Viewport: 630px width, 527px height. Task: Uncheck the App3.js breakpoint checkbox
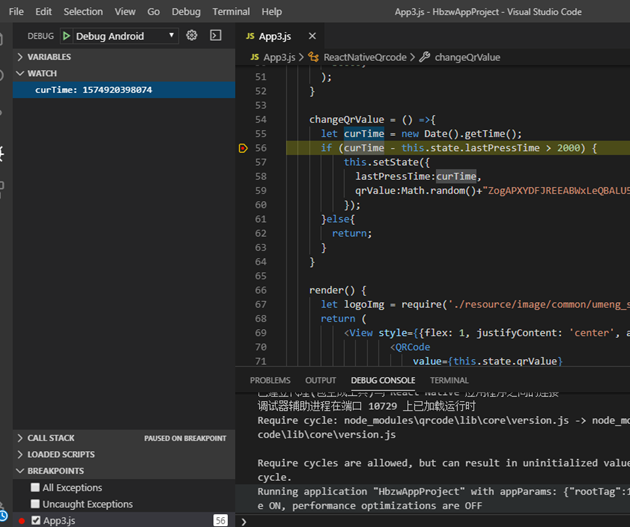[x=36, y=520]
